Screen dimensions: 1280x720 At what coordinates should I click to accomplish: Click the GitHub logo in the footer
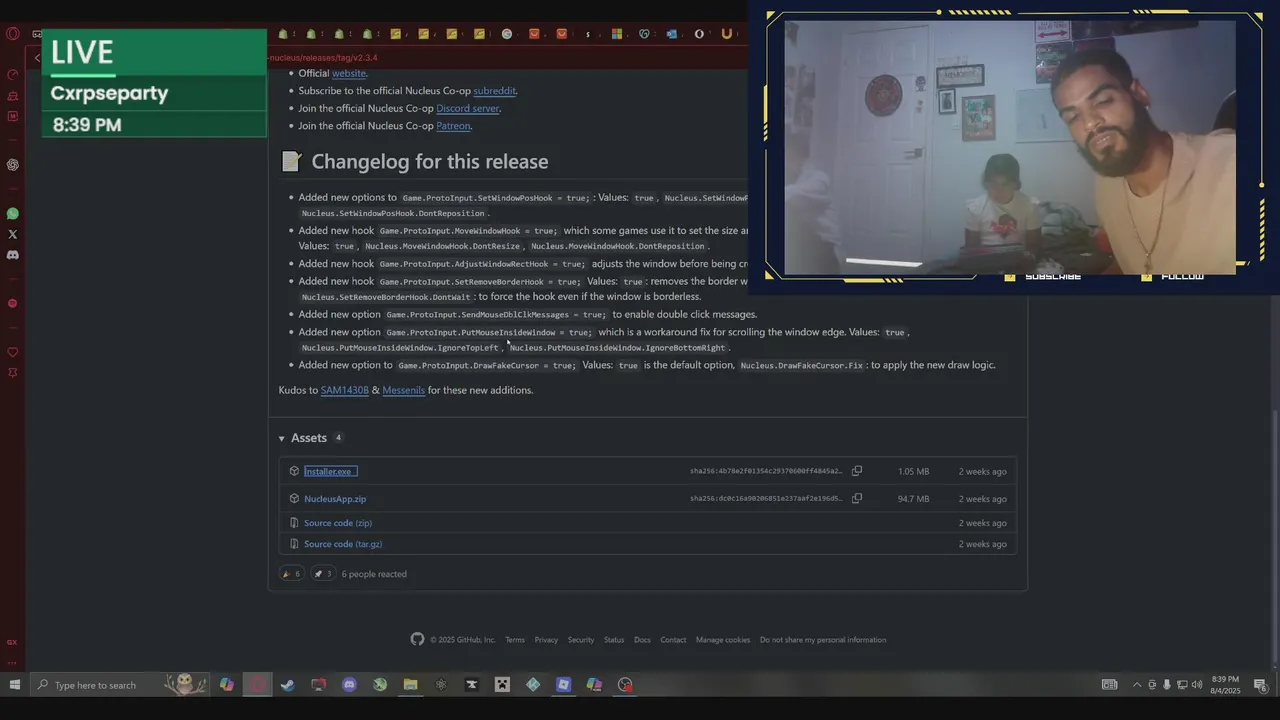click(418, 639)
